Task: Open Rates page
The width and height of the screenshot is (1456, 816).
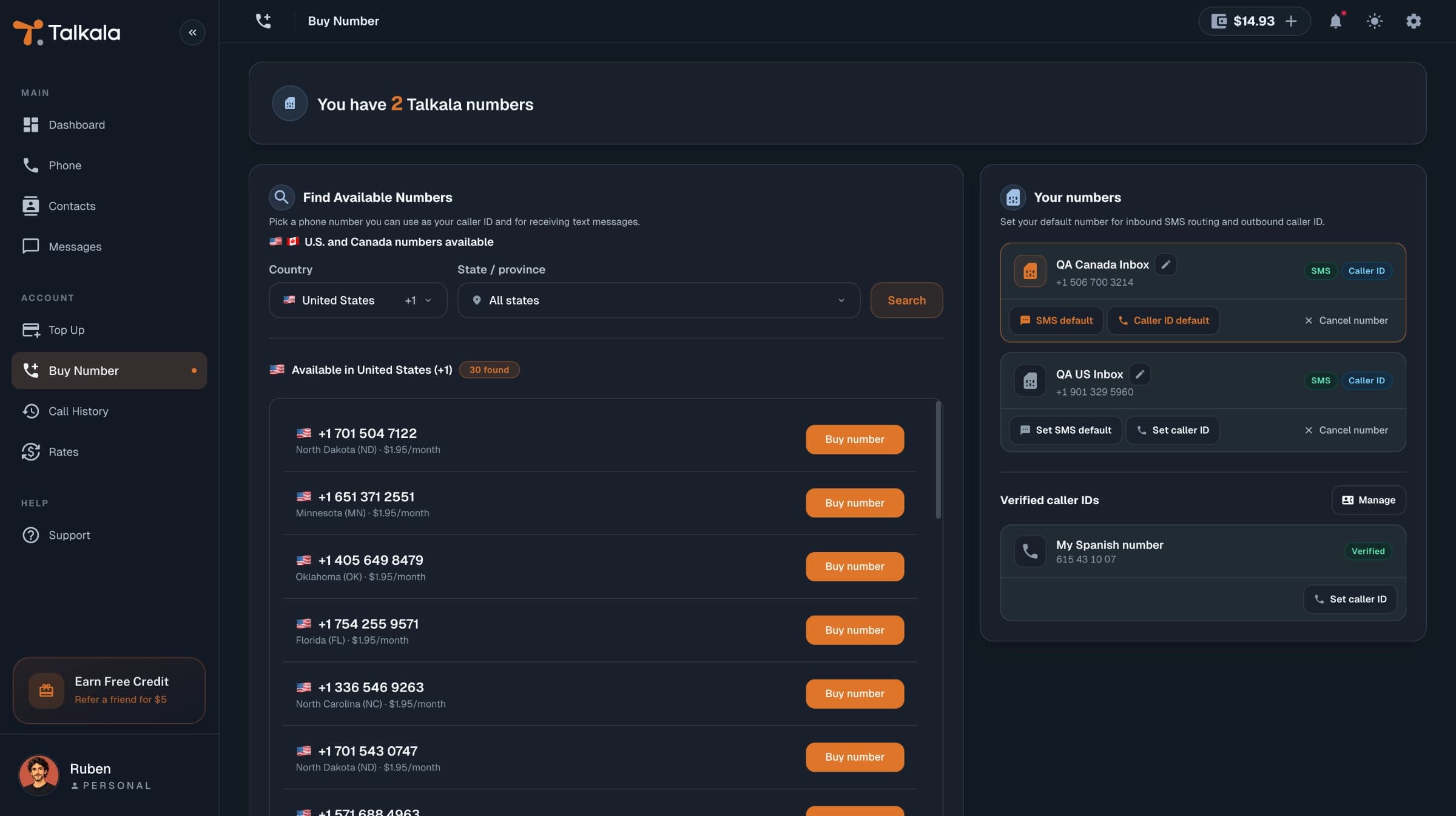Action: (109, 451)
